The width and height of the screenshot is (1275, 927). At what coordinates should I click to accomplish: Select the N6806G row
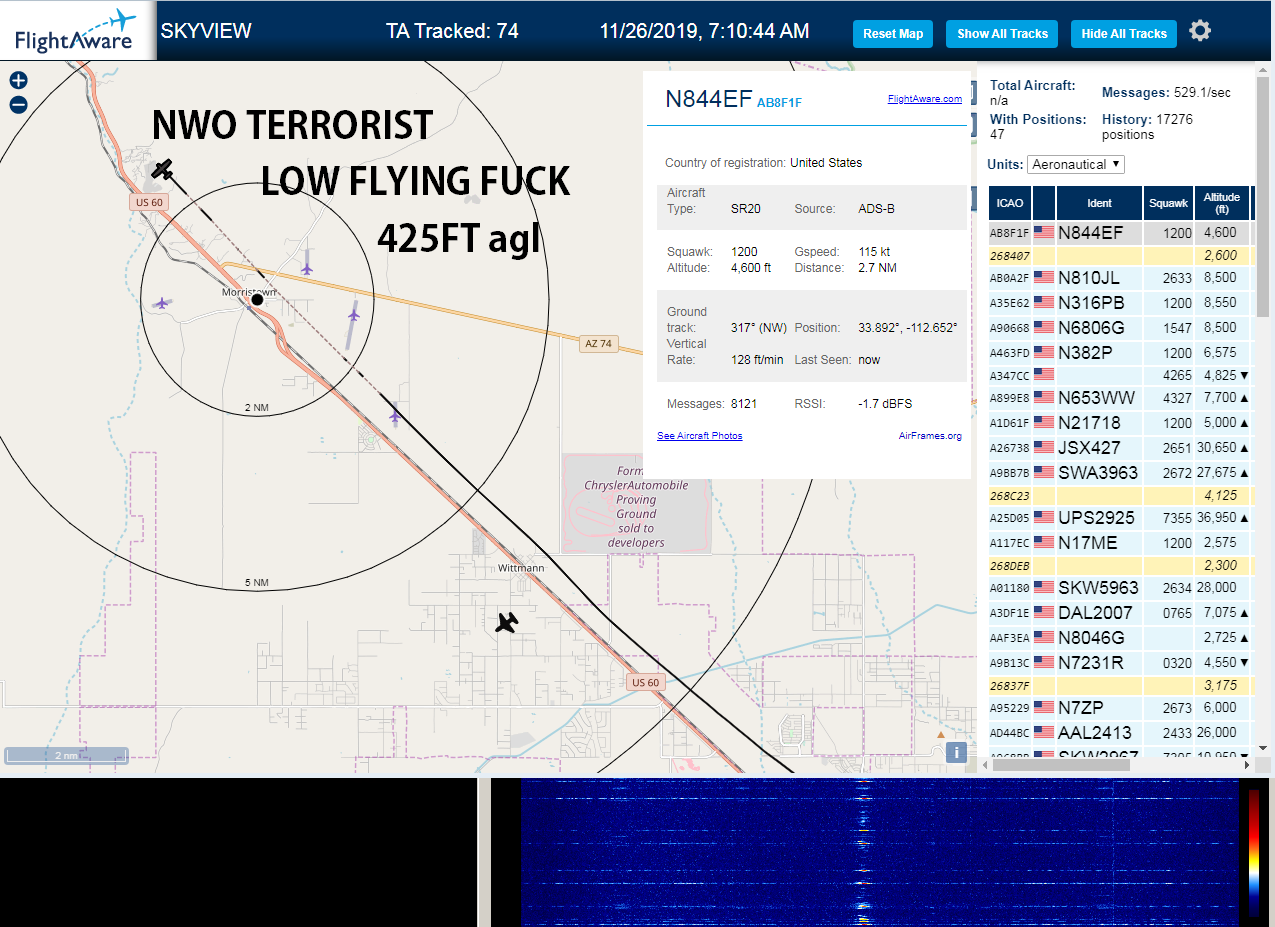[1120, 328]
